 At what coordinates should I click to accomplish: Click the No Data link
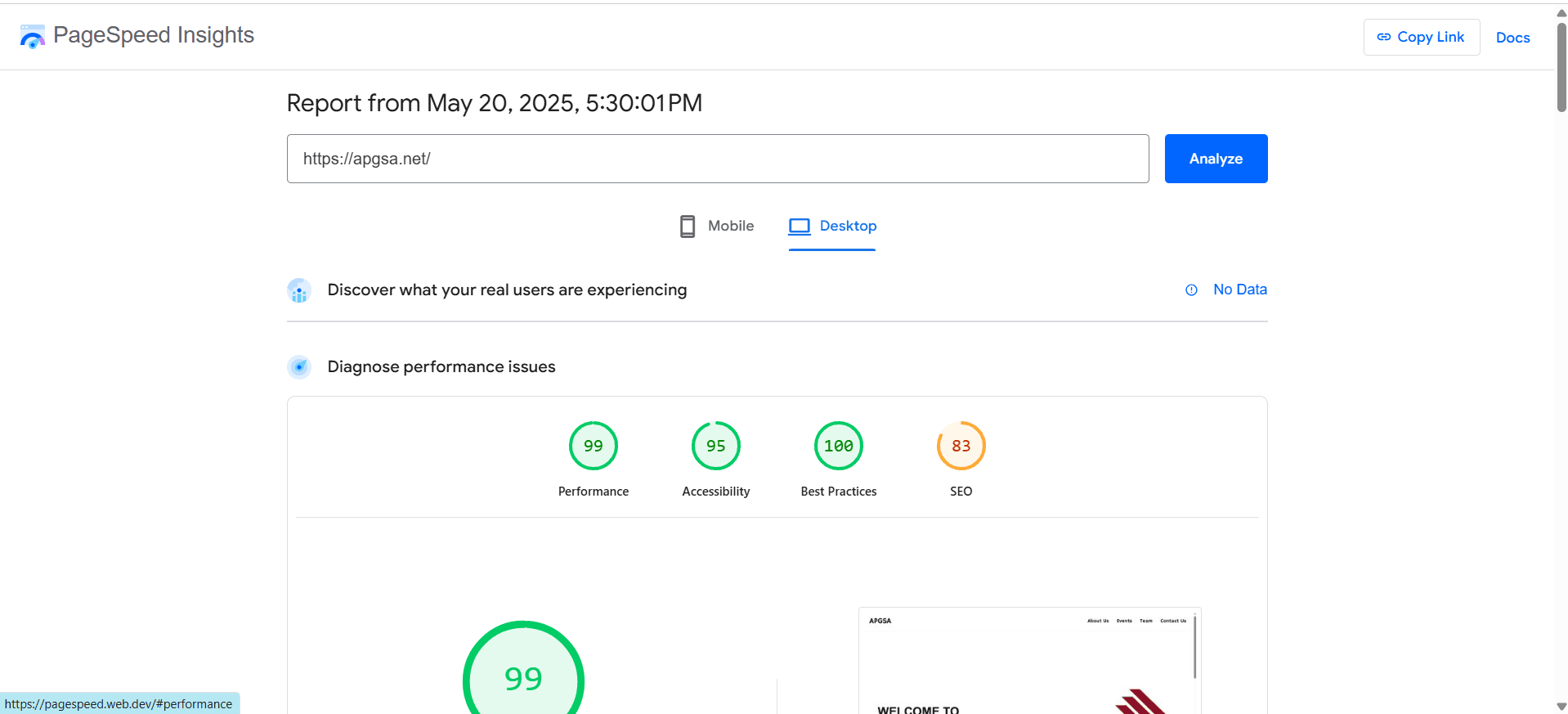coord(1240,290)
